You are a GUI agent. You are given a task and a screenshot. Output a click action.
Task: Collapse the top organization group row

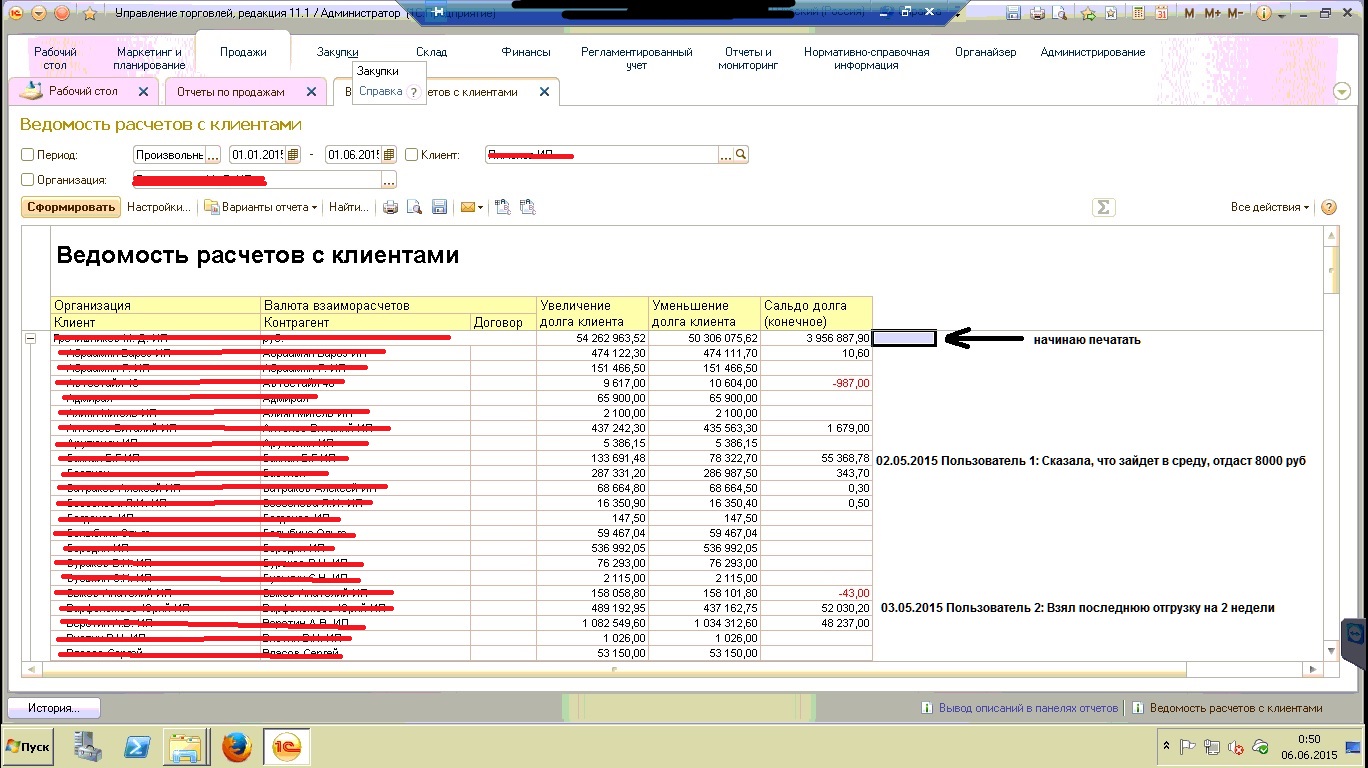(x=30, y=339)
